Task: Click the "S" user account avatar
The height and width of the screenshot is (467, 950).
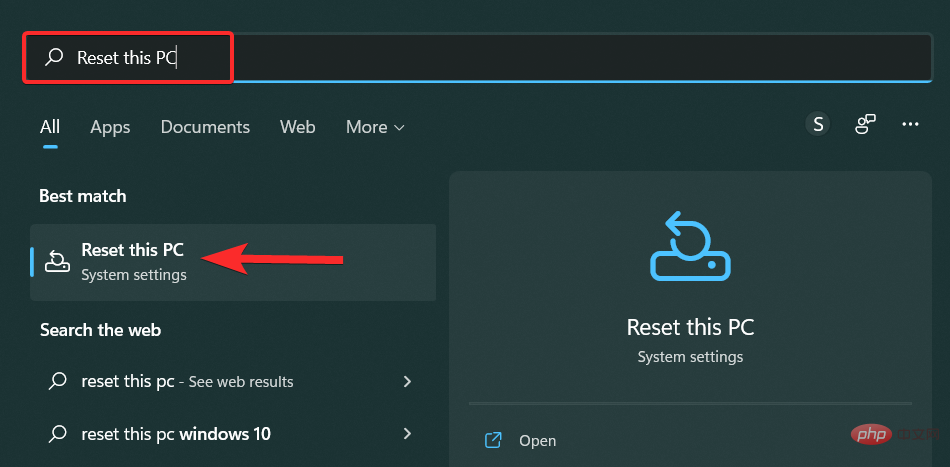Action: 818,124
